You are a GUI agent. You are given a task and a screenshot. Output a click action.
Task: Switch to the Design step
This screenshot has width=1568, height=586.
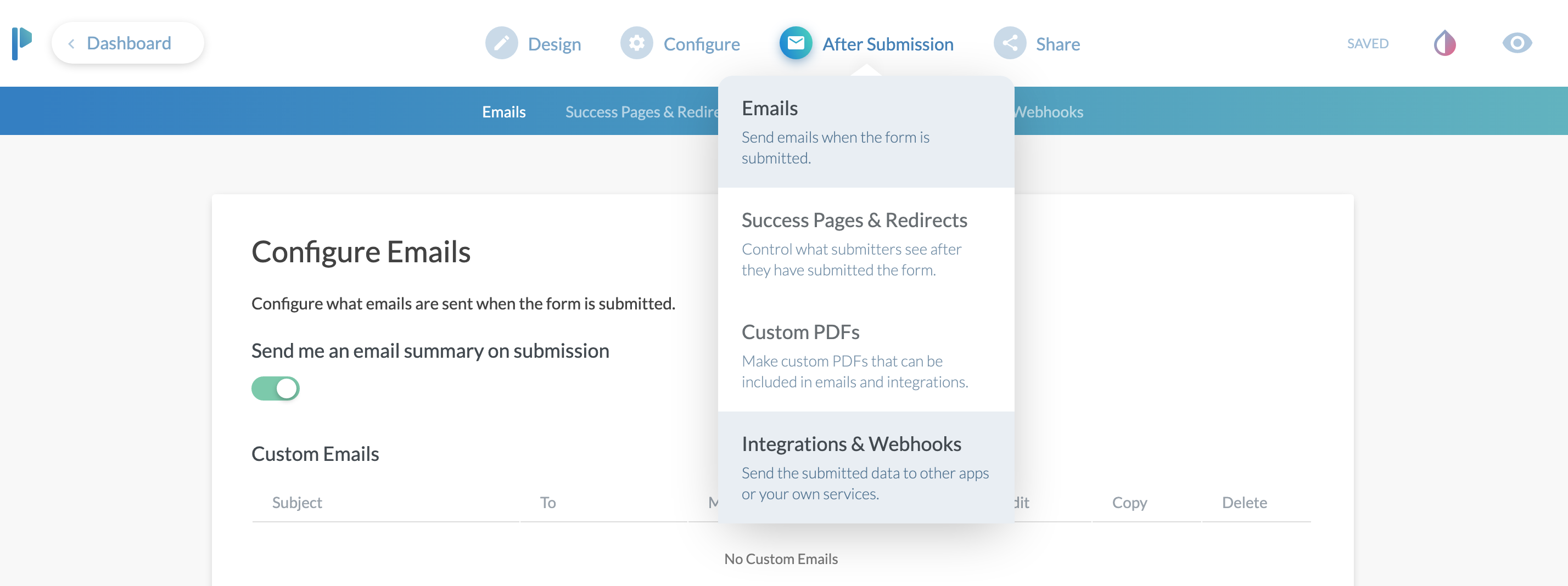pos(555,44)
